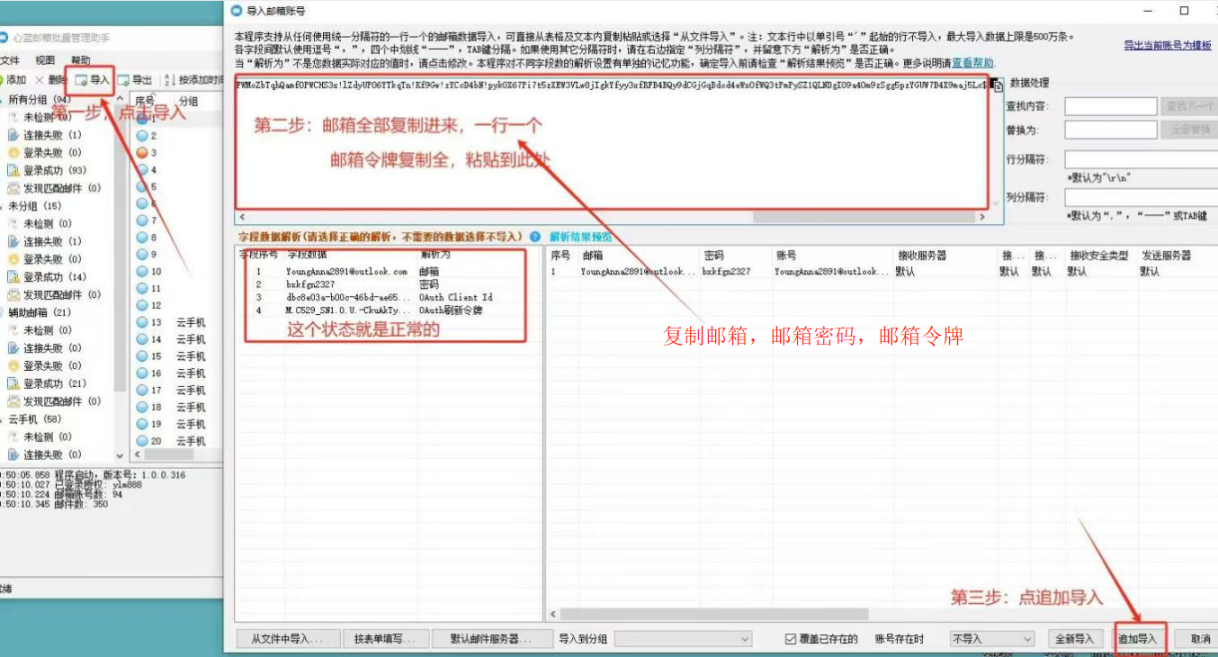1218x657 pixels.
Task: Click the 列分隔符 input field
Action: [1141, 198]
